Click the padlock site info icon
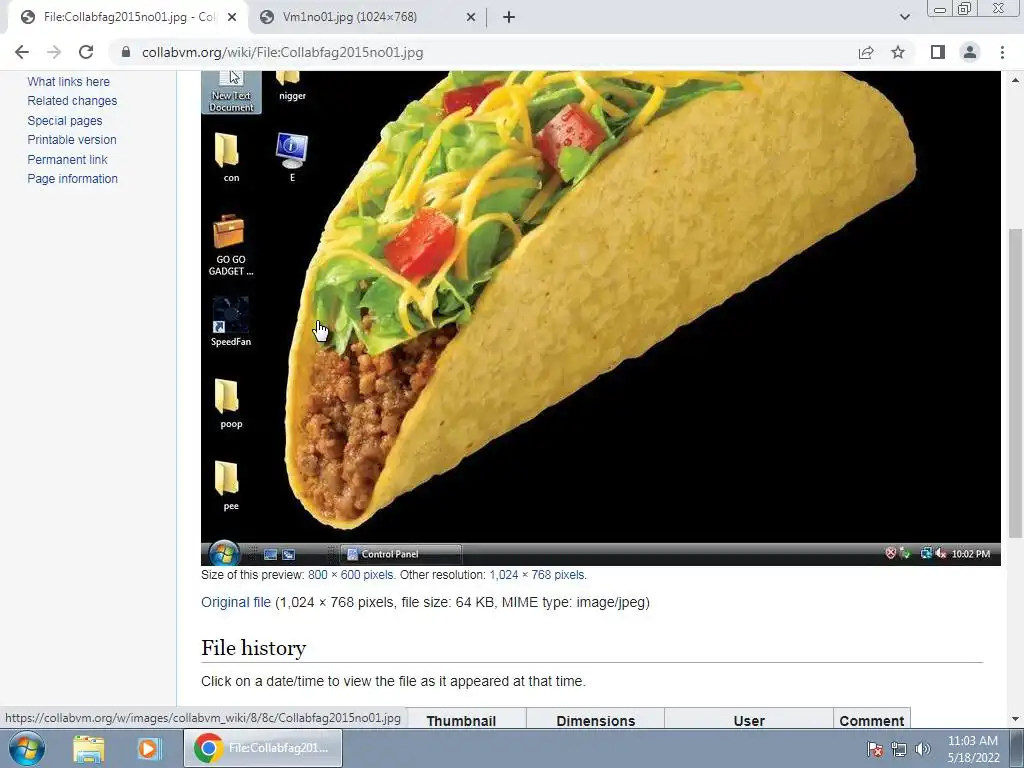Viewport: 1024px width, 768px height. 126,52
